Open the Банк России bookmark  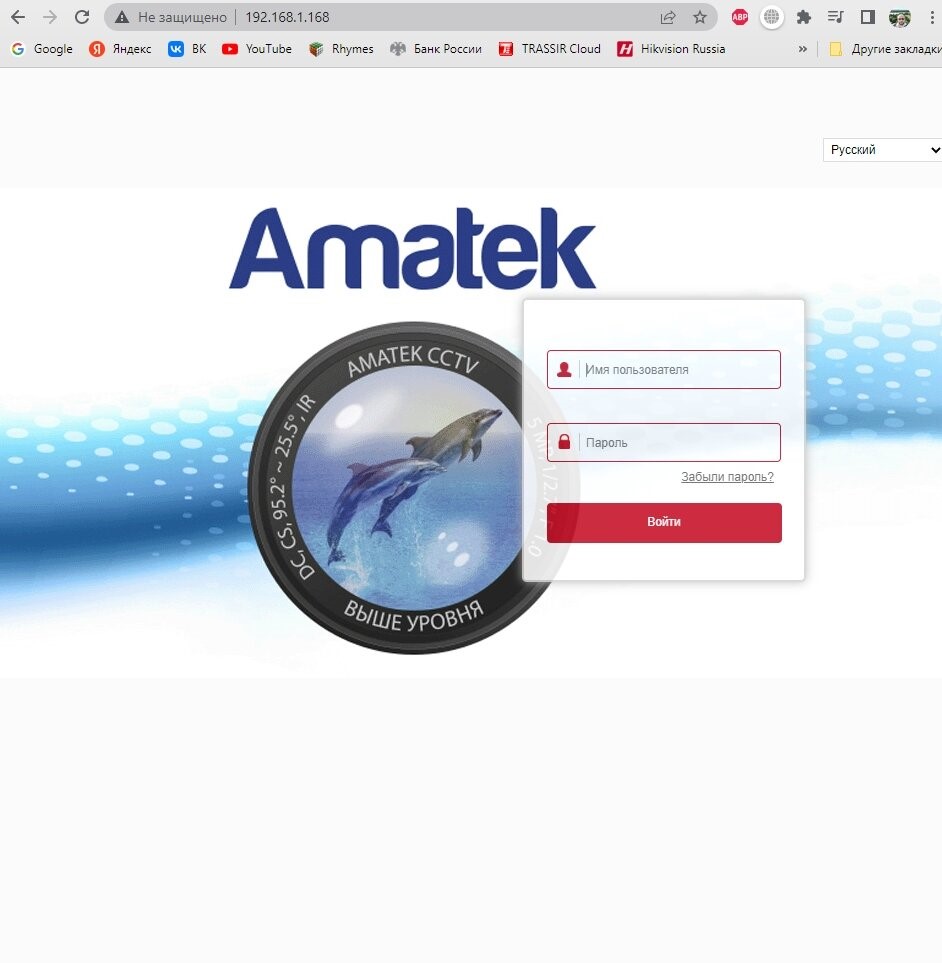[x=436, y=49]
